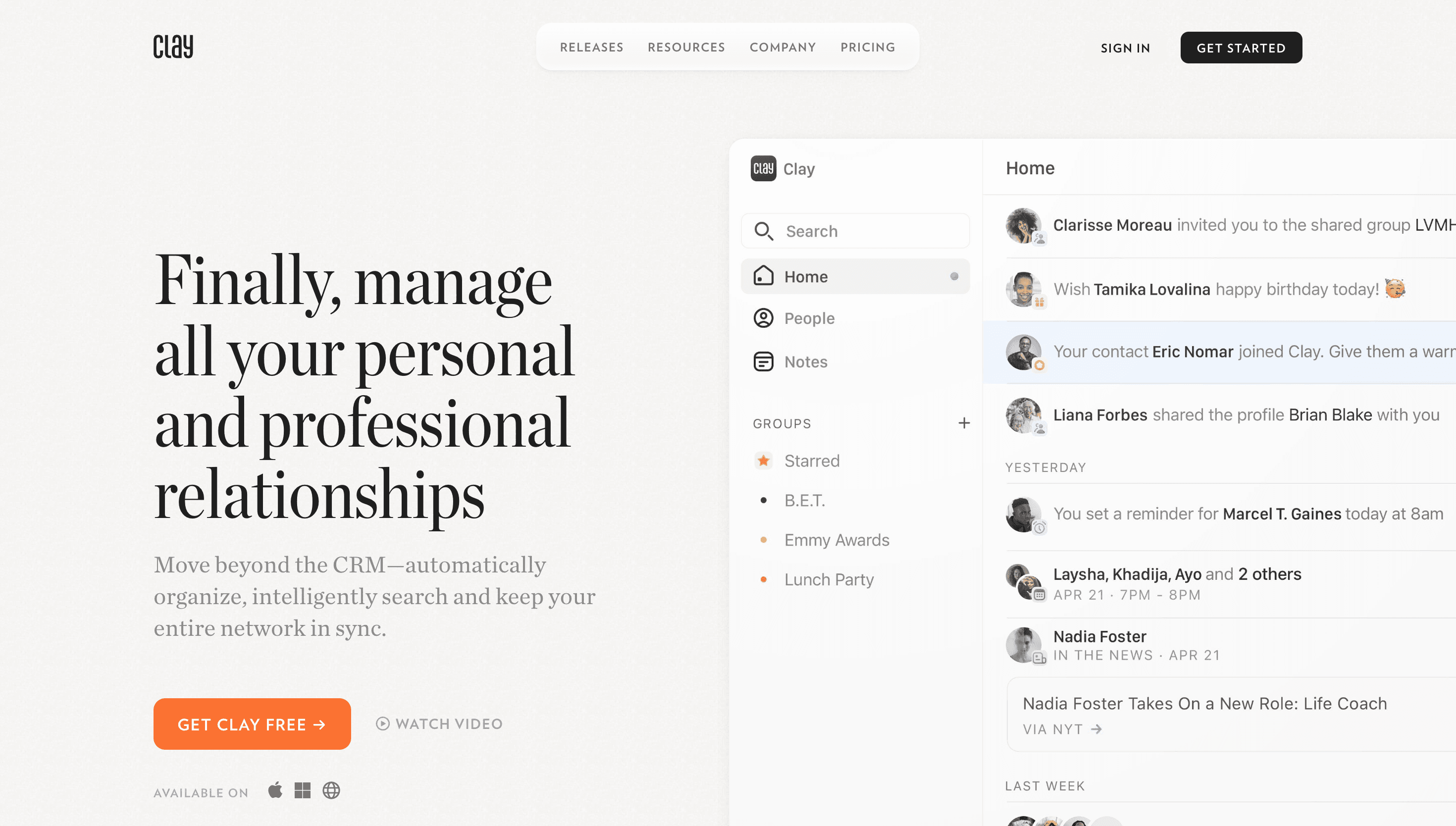Click the Sign In link
This screenshot has width=1456, height=826.
pyautogui.click(x=1125, y=48)
